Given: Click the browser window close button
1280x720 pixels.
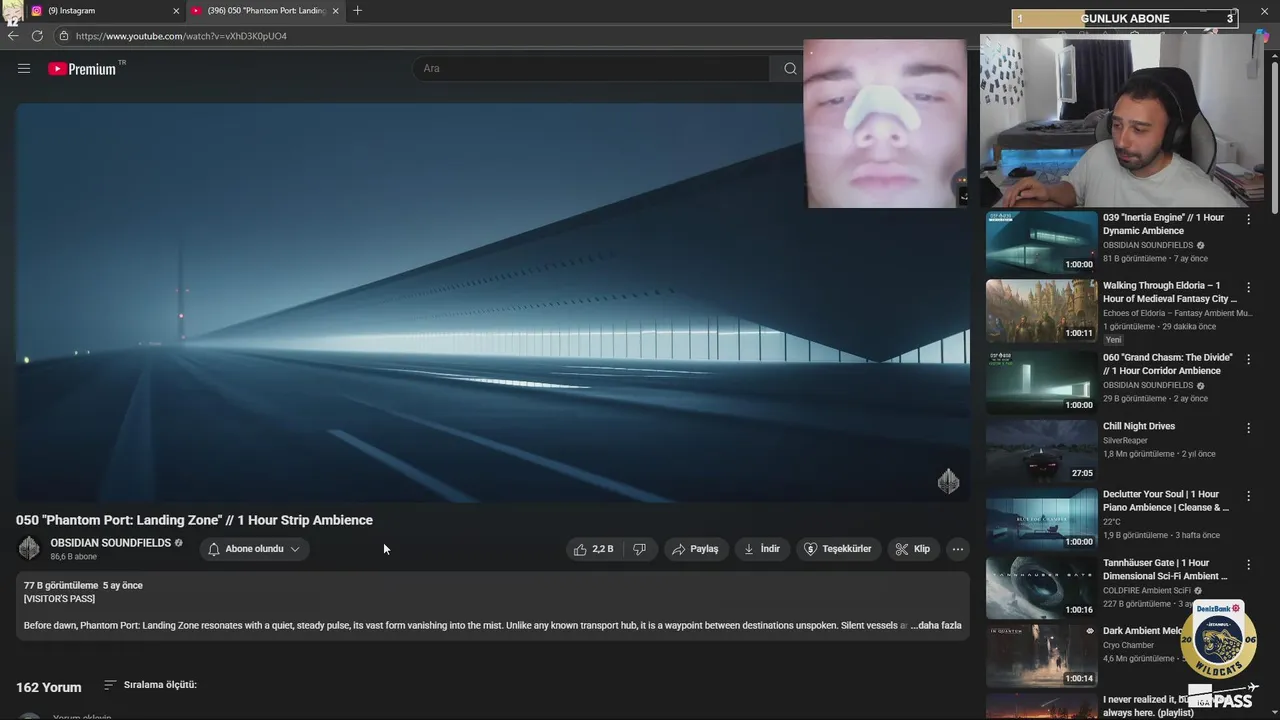Looking at the screenshot, I should coord(1264,11).
